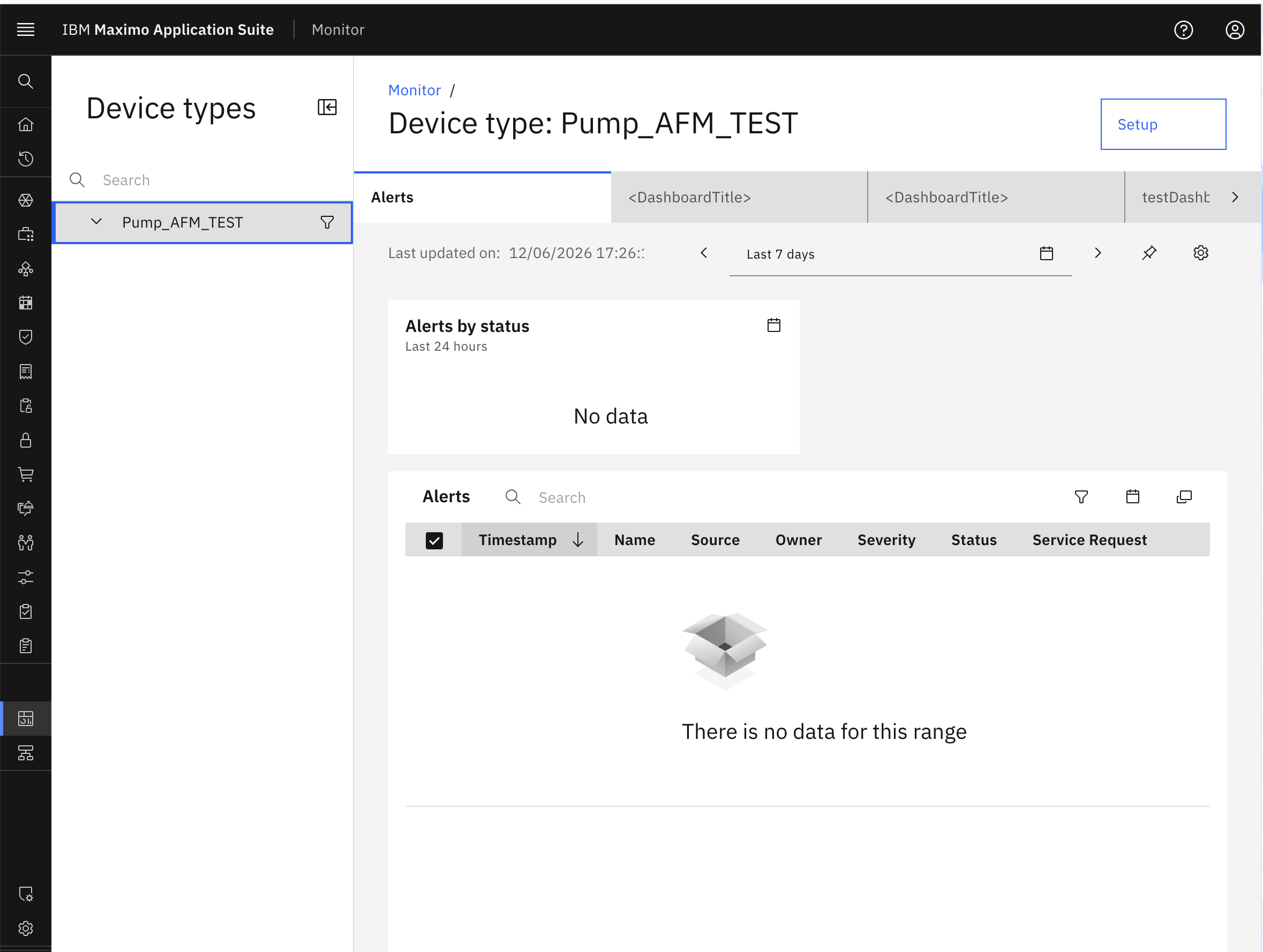Open the padlock sidebar icon
This screenshot has width=1263, height=952.
(26, 440)
